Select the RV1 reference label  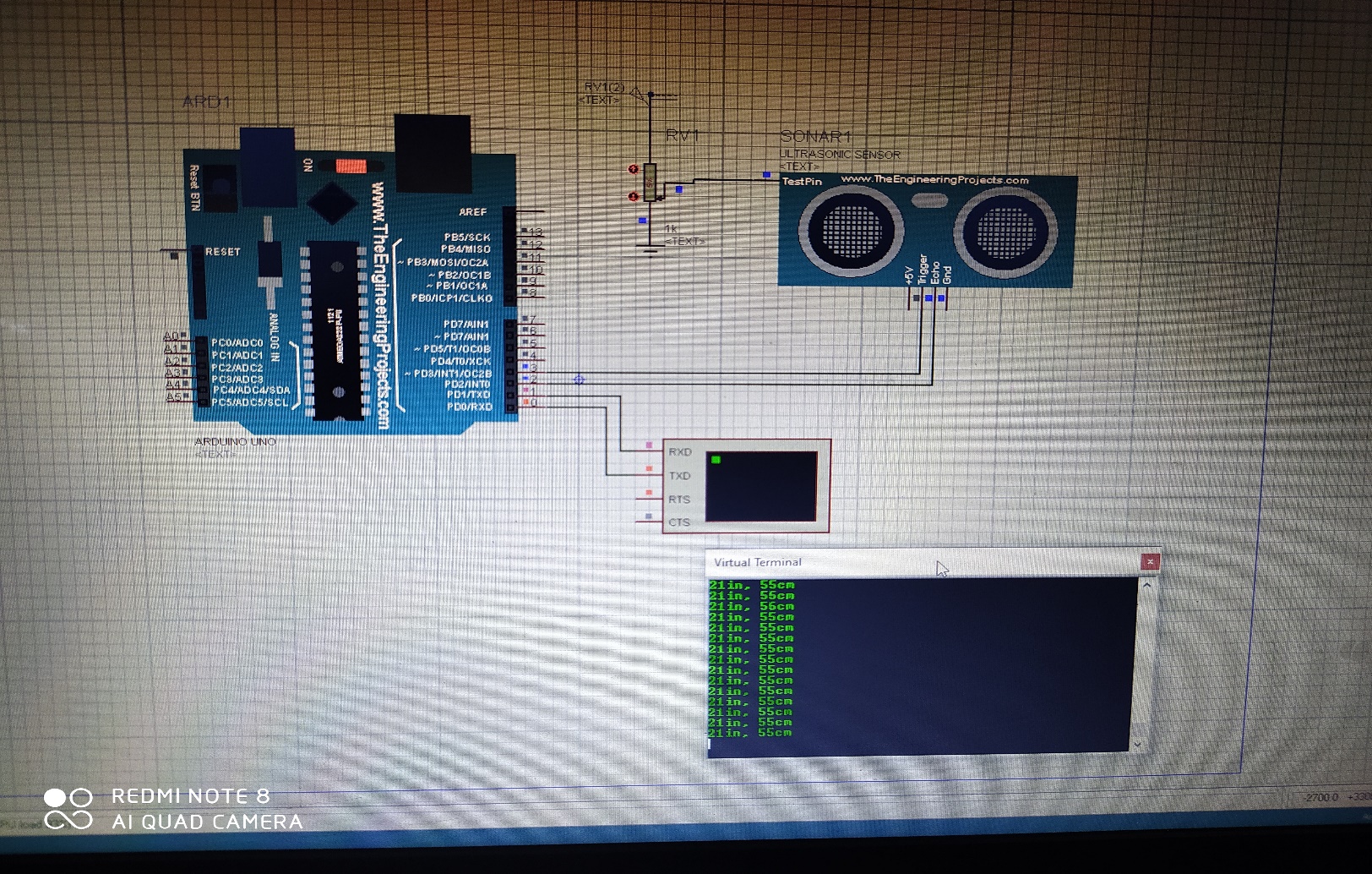pos(683,135)
